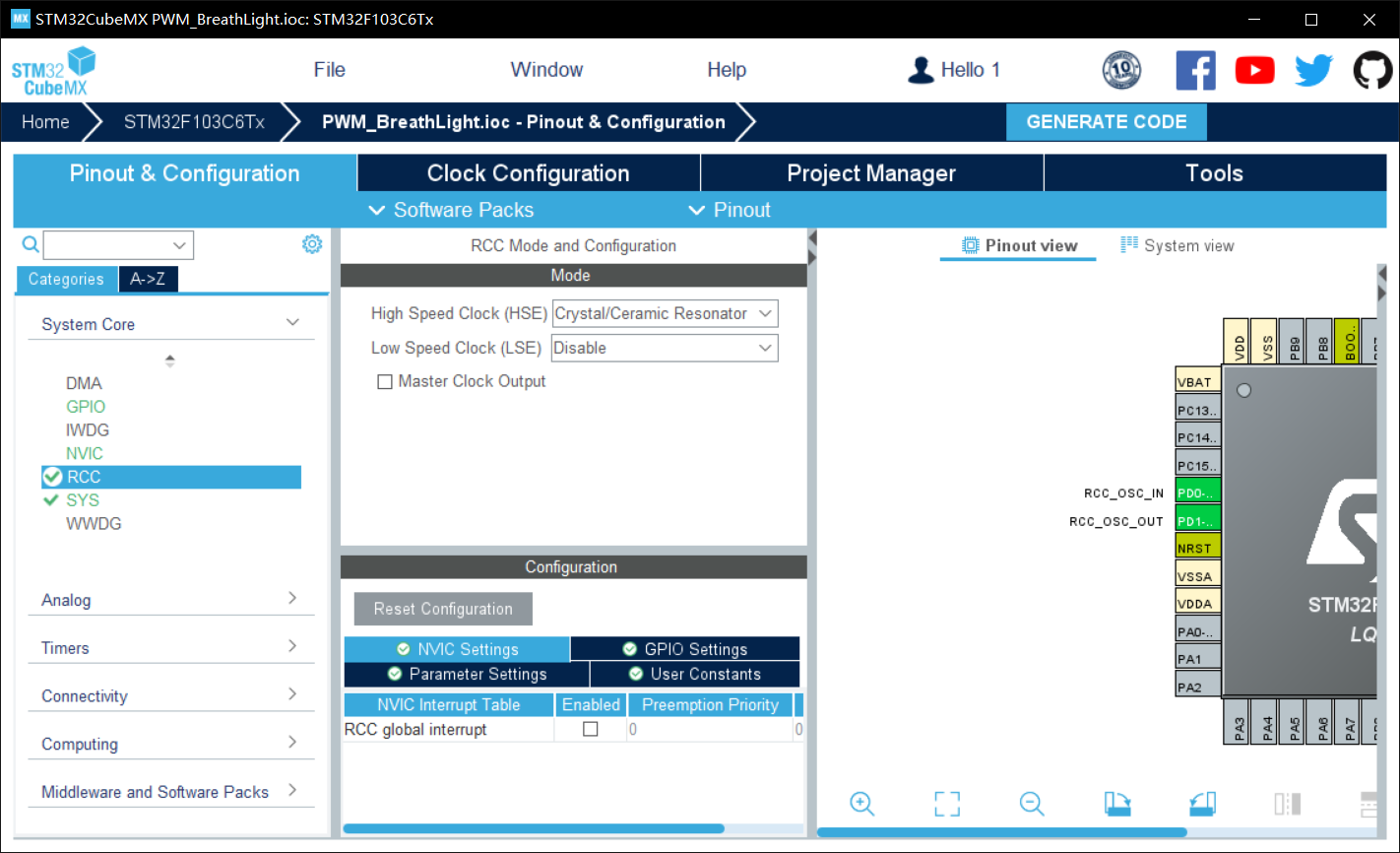This screenshot has width=1400, height=853.
Task: Click pin PD1 assigned to RCC_OSC_OUT
Action: point(1198,520)
